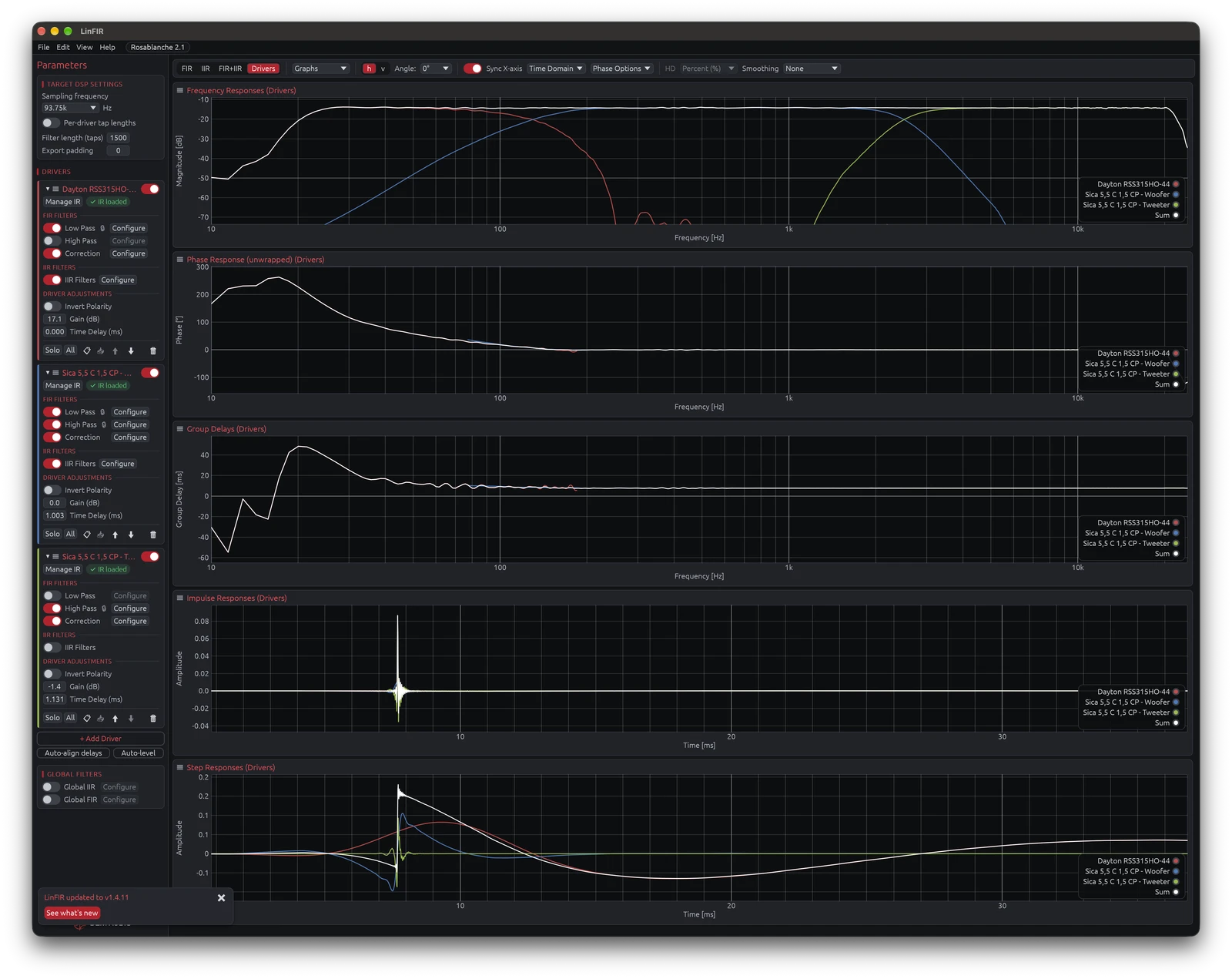This screenshot has height=979, width=1232.
Task: Click drag handle icon of Dayton driver
Action: point(55,189)
